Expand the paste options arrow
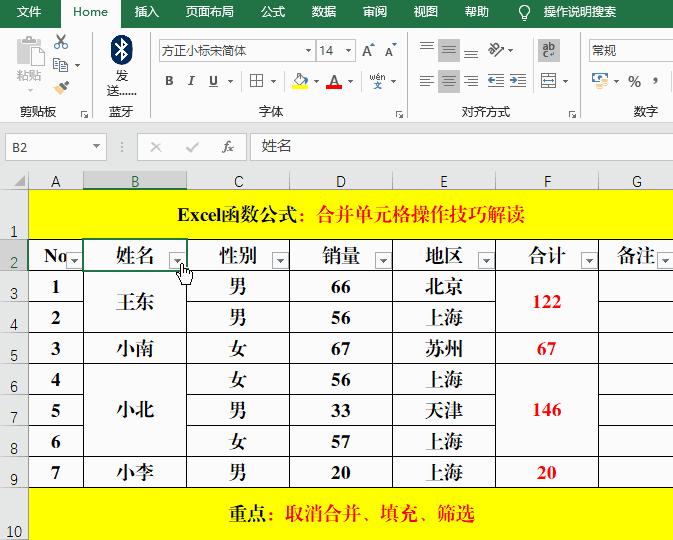 pyautogui.click(x=30, y=91)
